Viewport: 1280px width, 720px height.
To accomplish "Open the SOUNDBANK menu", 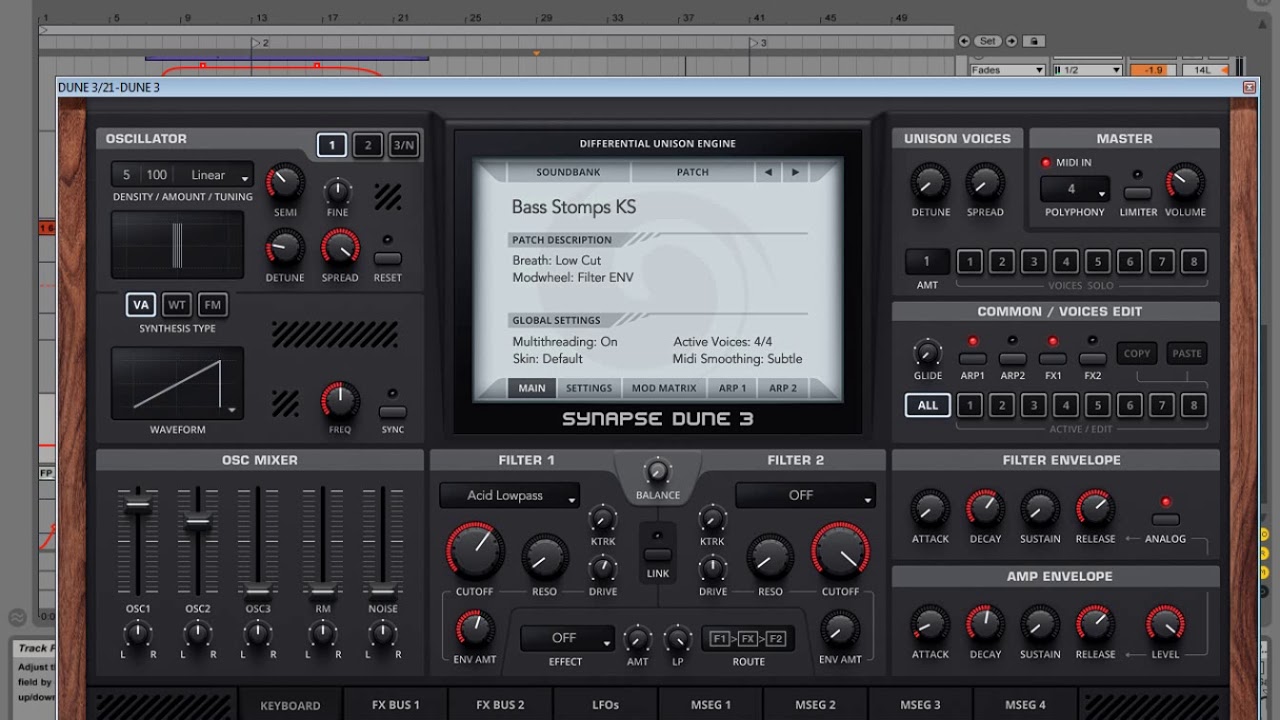I will pos(568,172).
